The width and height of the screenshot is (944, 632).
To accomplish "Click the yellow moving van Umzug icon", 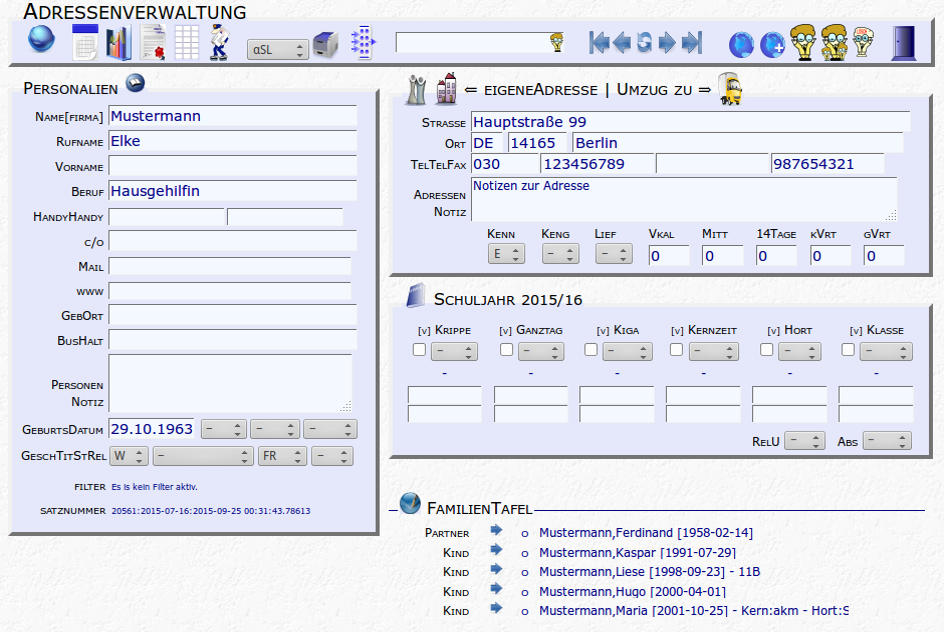I will click(730, 89).
